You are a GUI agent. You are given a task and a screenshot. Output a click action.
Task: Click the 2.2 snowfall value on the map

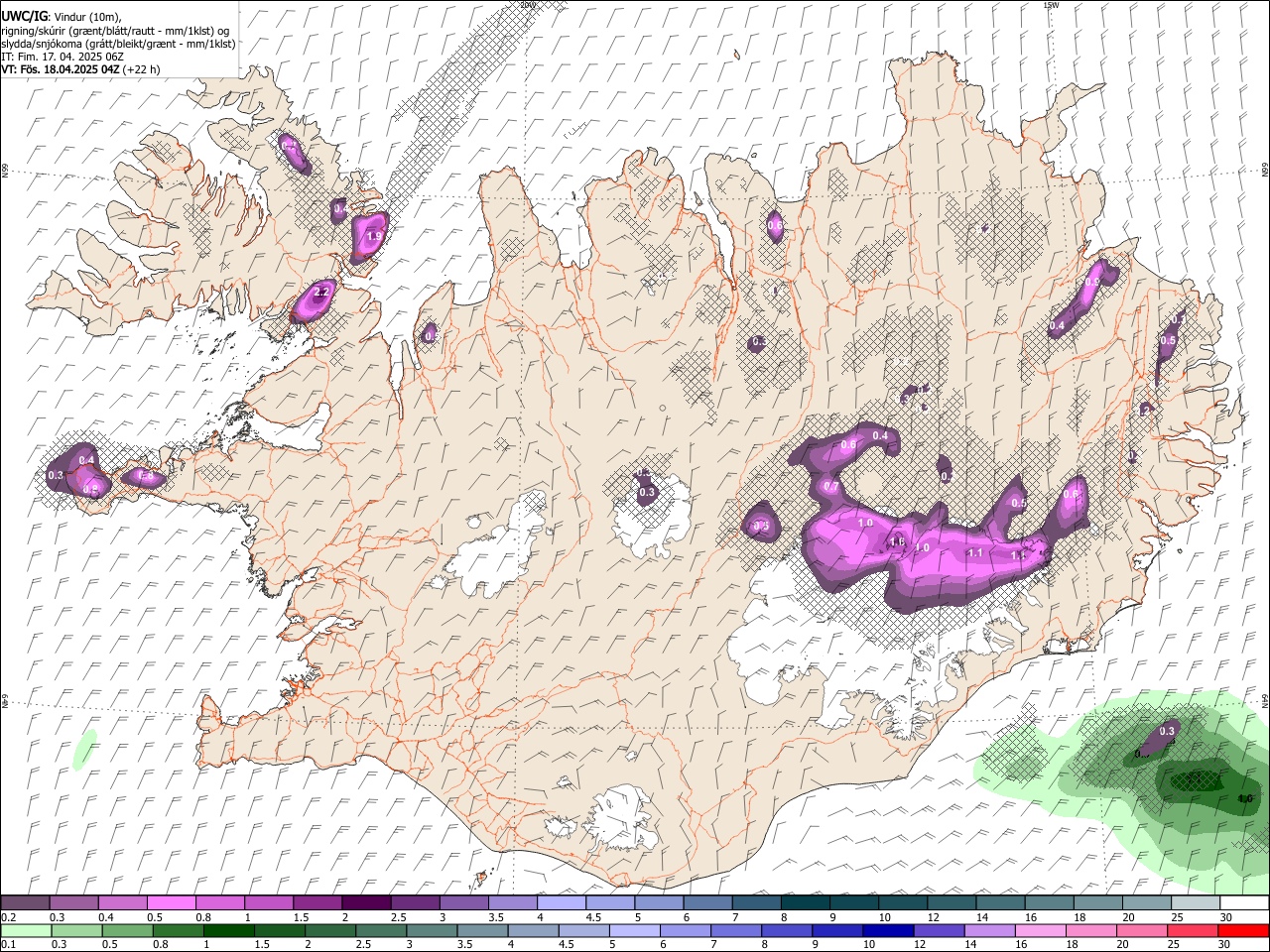coord(320,293)
